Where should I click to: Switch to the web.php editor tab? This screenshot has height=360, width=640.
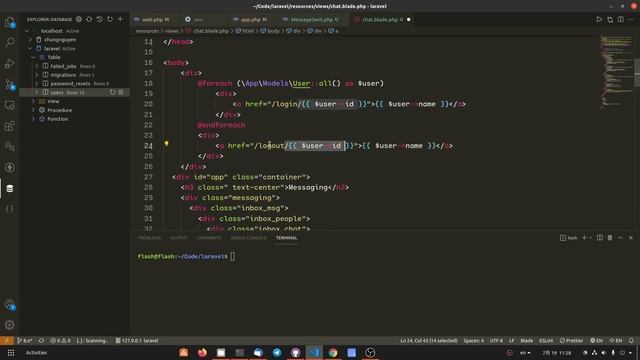[x=155, y=19]
